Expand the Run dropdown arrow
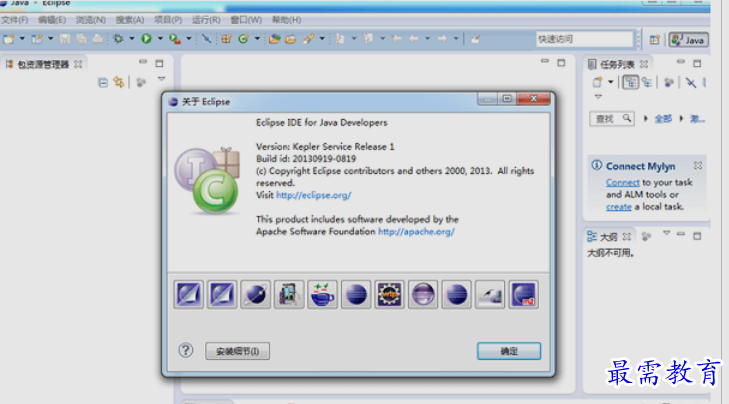This screenshot has height=404, width=729. pos(160,39)
